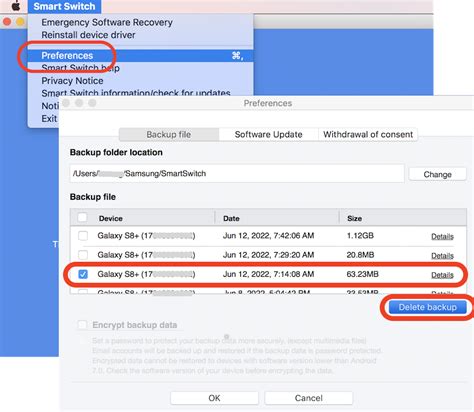Check the 7:42:06 AM backup checkbox

pyautogui.click(x=83, y=236)
